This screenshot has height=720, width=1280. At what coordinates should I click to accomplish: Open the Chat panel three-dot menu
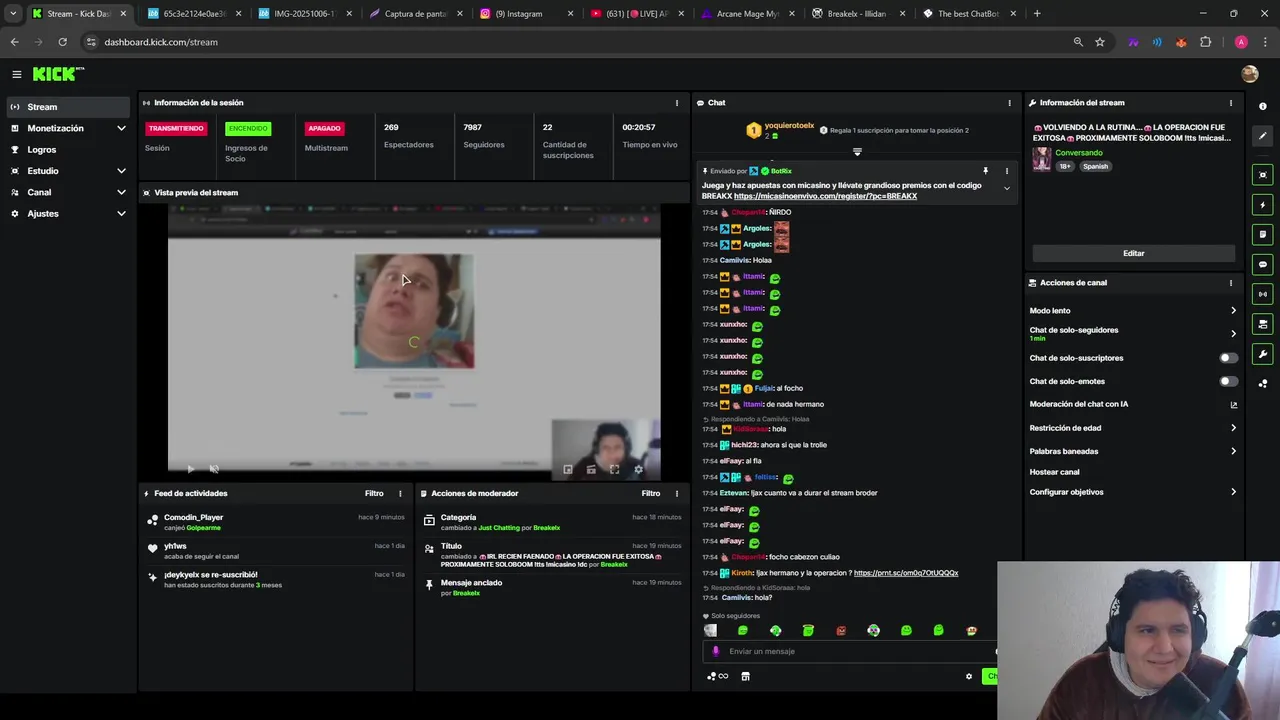1009,103
